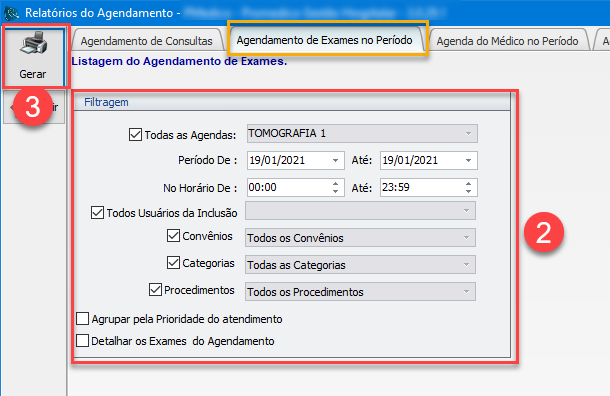Click the application icon in title bar

tap(11, 13)
